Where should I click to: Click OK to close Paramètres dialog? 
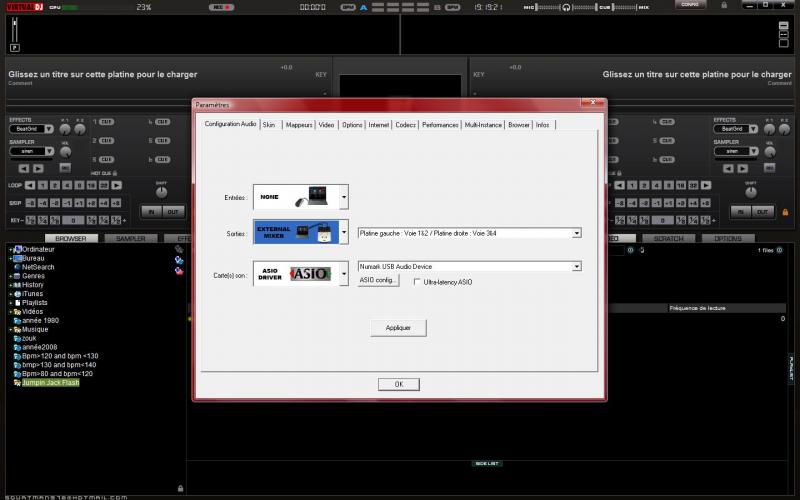point(398,384)
